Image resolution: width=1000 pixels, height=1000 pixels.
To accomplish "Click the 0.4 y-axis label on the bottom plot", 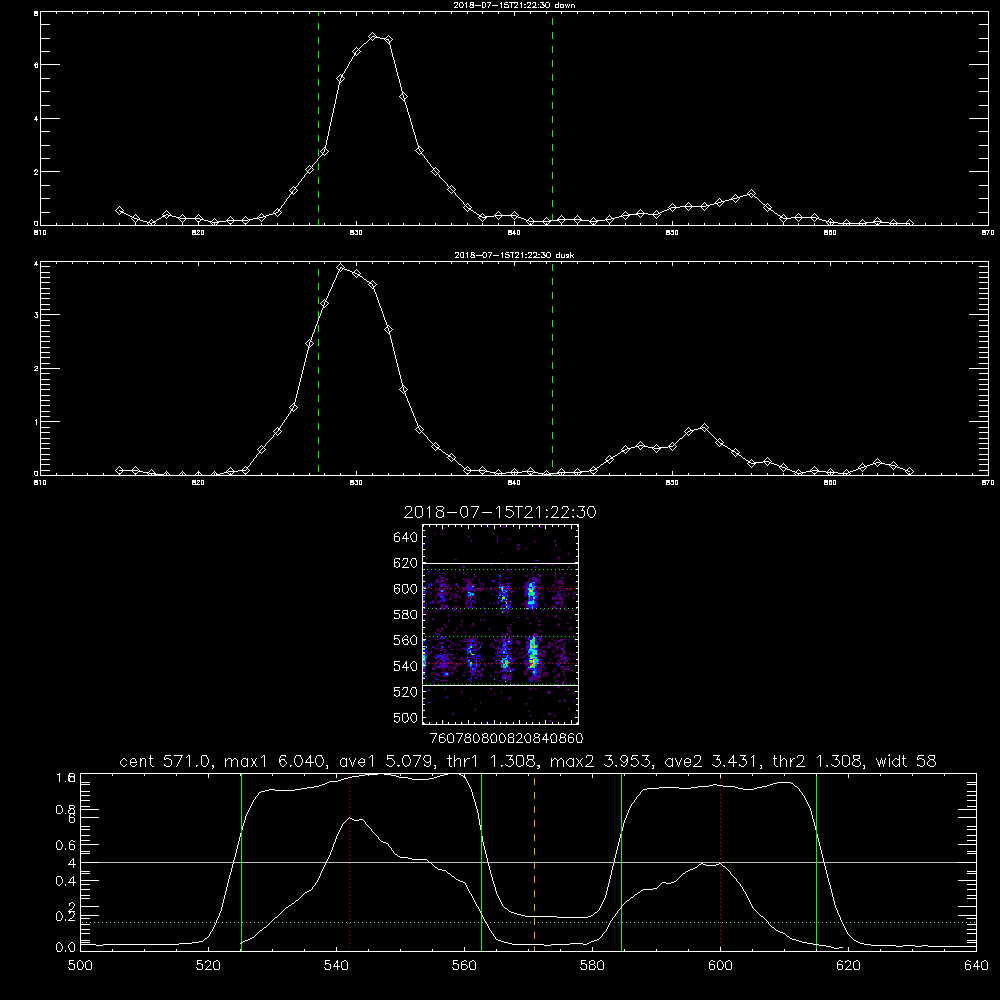I will [x=66, y=881].
